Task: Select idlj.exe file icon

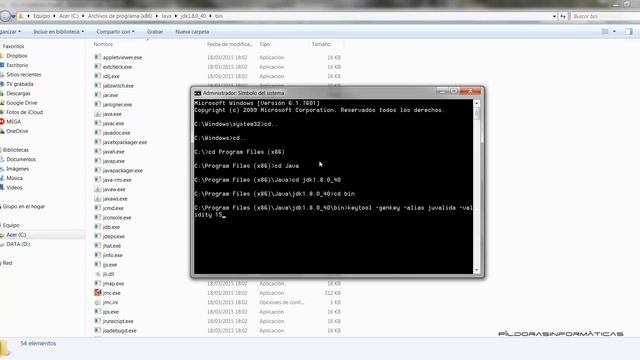Action: click(97, 76)
